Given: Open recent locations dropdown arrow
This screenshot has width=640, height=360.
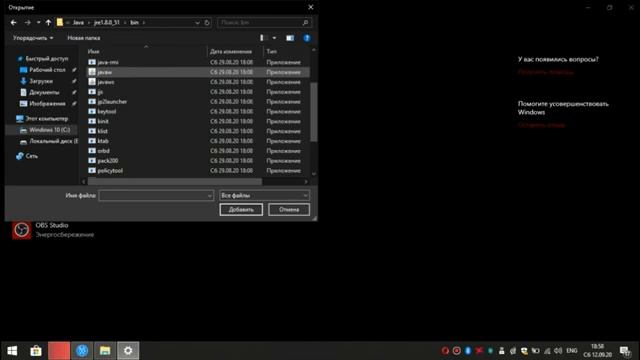Looking at the screenshot, I should [x=38, y=22].
